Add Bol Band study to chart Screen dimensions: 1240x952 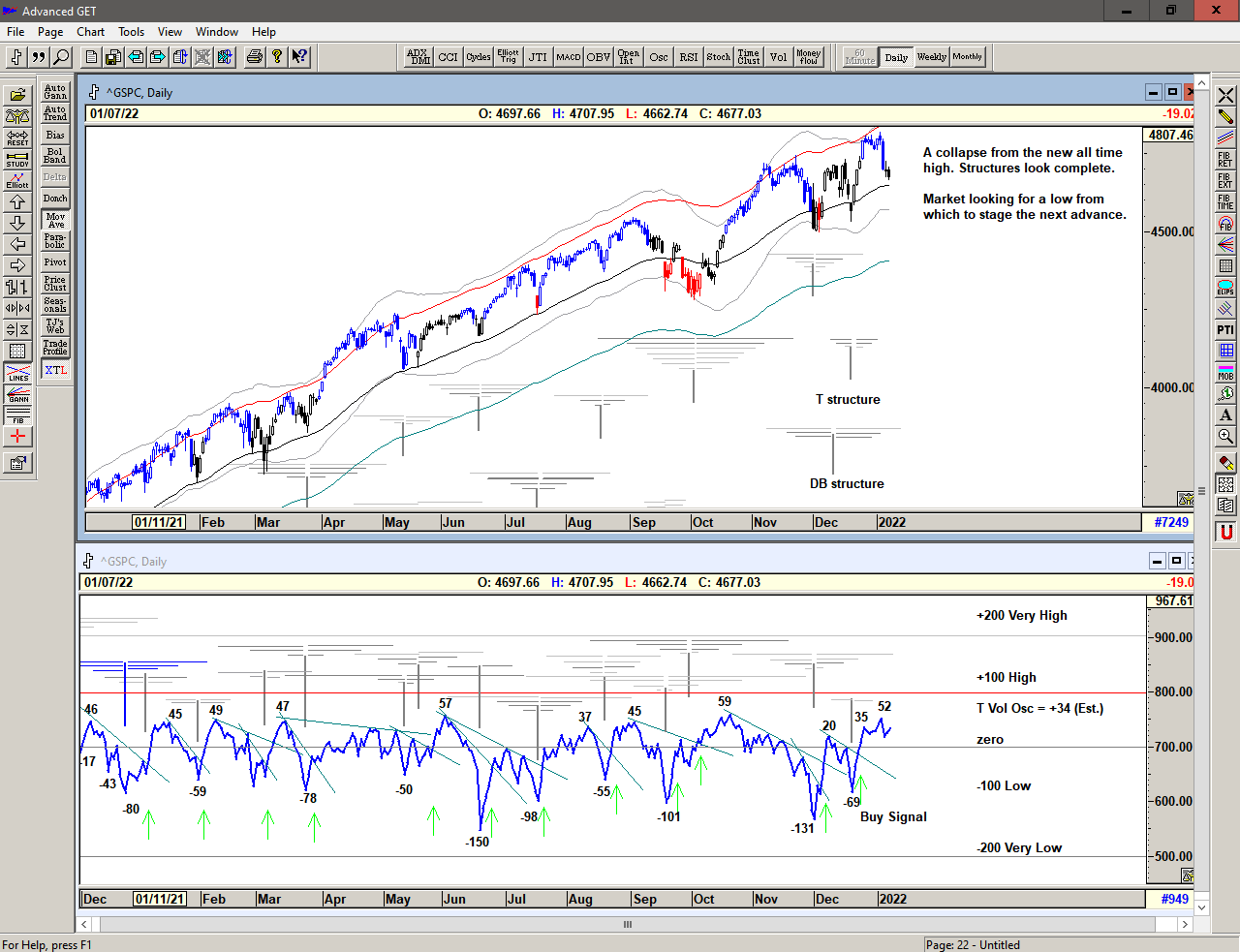(55, 156)
